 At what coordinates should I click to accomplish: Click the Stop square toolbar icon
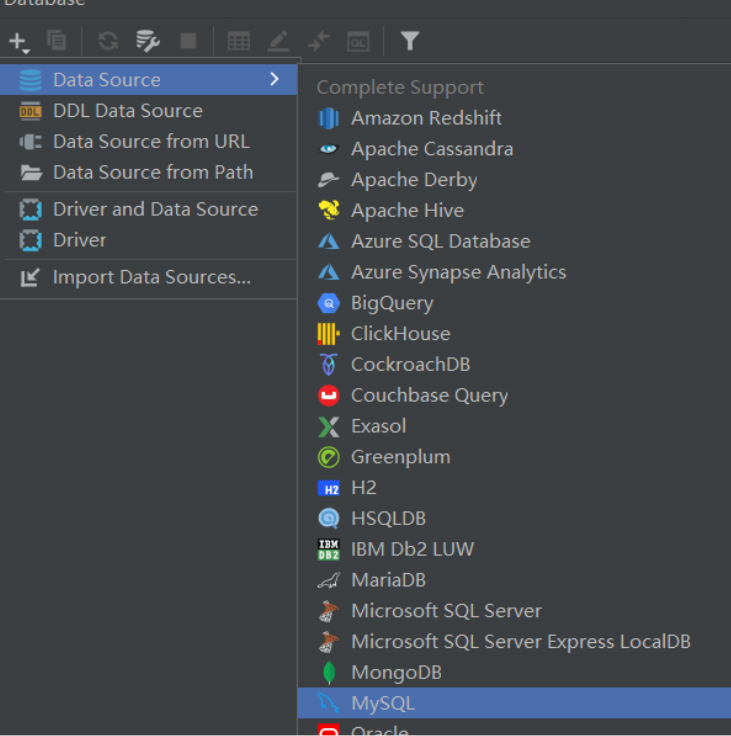[188, 41]
